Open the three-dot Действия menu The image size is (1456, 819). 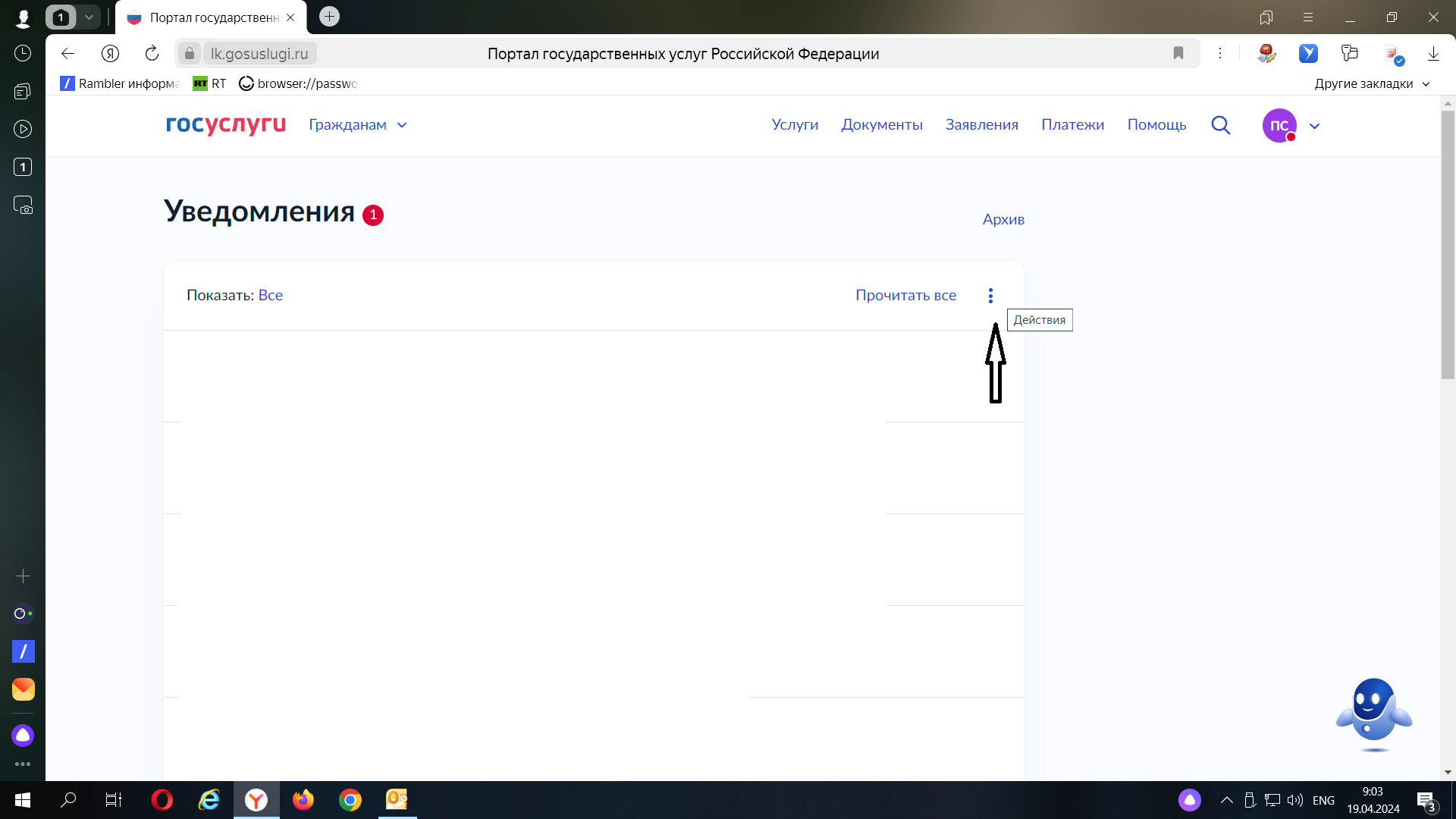tap(990, 296)
